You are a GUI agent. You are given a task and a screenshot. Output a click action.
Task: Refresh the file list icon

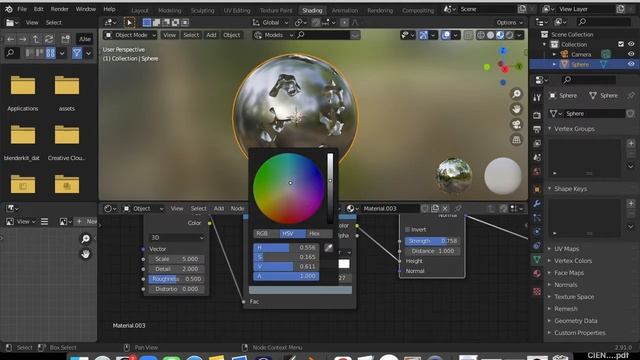[49, 39]
